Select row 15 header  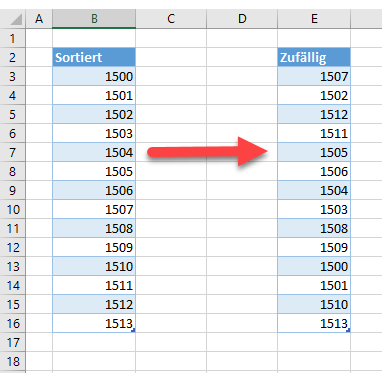[x=13, y=304]
